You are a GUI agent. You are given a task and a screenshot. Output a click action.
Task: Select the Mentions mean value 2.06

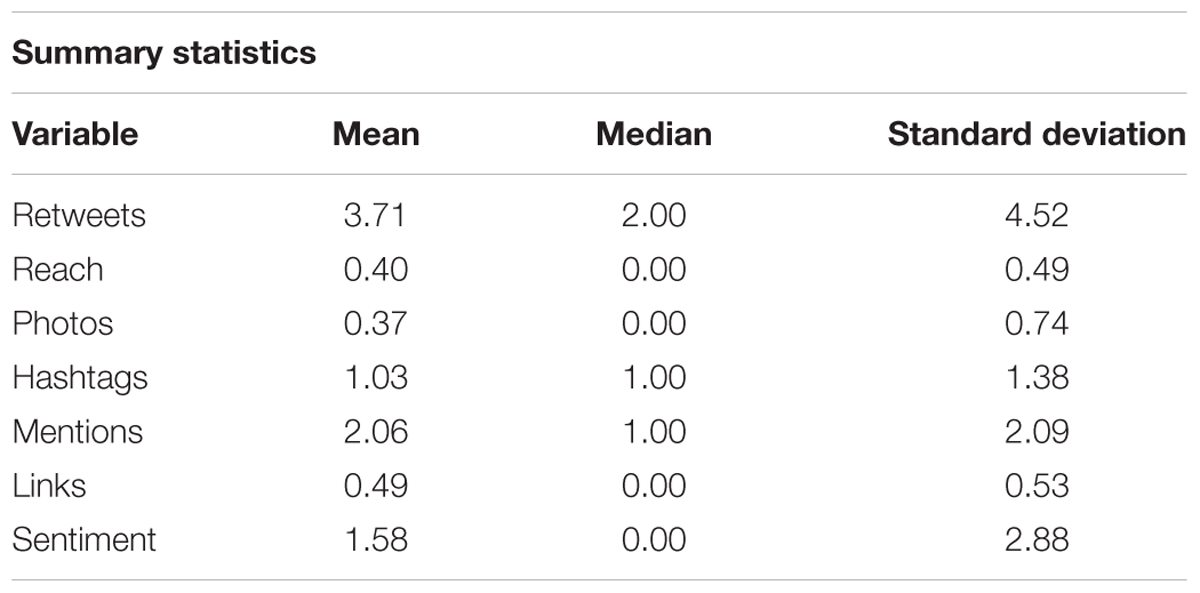point(375,431)
